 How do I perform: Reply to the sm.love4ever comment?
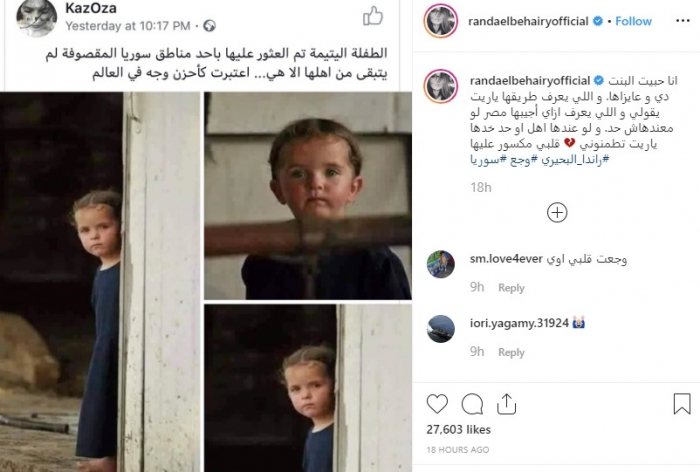511,288
